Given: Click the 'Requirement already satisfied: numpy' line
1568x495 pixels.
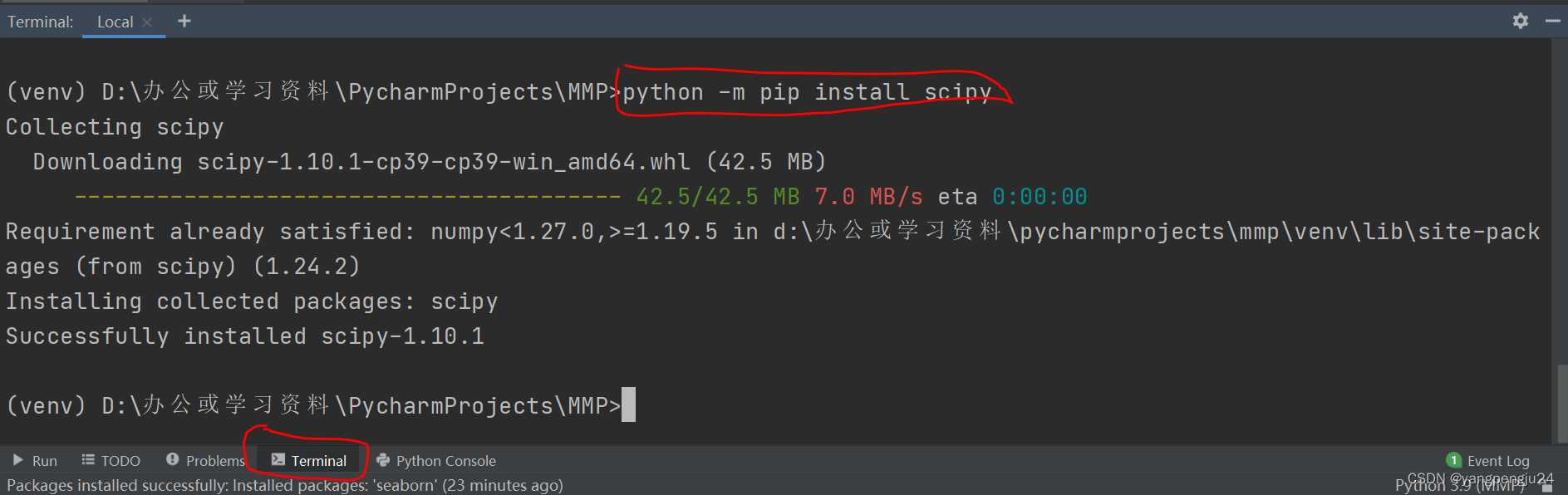Looking at the screenshot, I should [773, 249].
